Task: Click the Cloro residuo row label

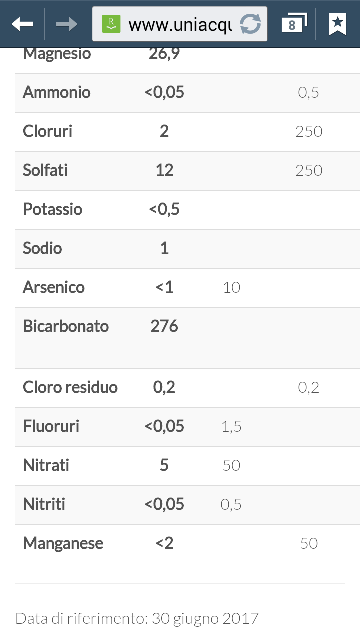Action: pos(70,387)
